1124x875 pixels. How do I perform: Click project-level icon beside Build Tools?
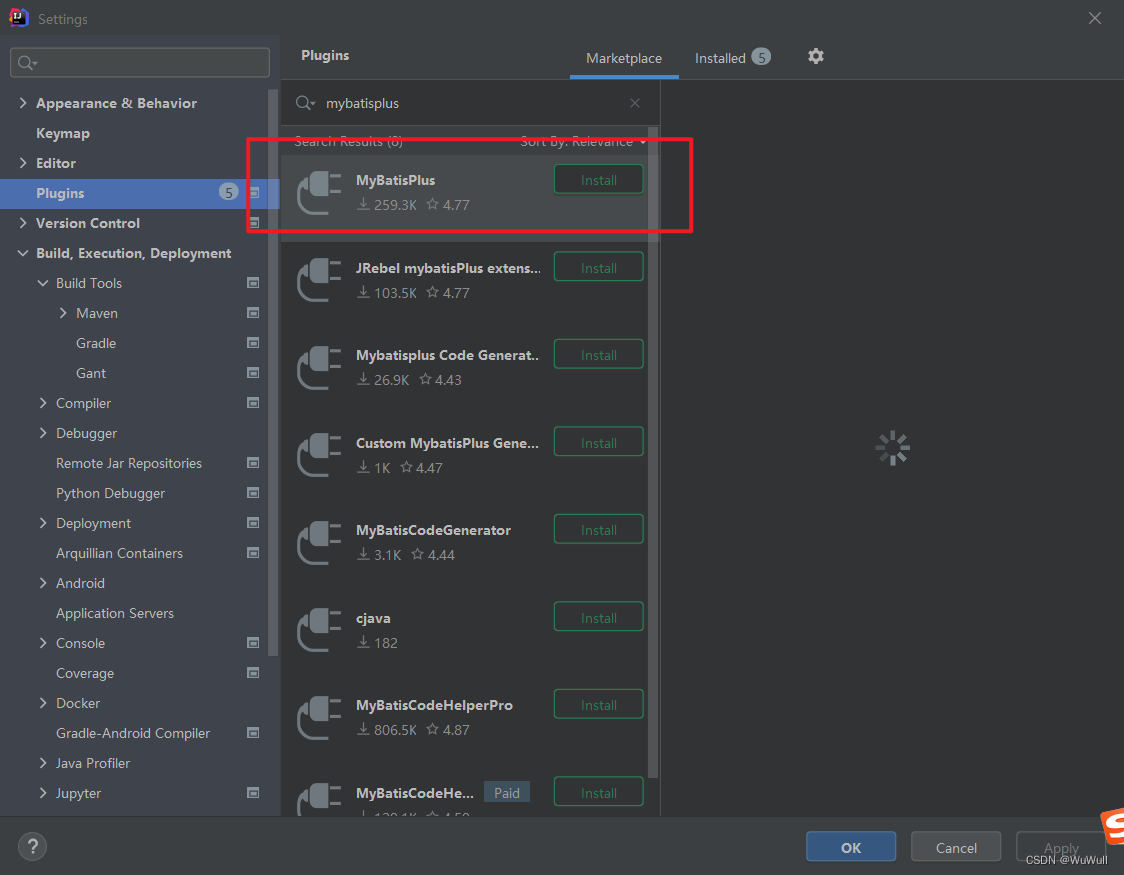click(x=253, y=283)
